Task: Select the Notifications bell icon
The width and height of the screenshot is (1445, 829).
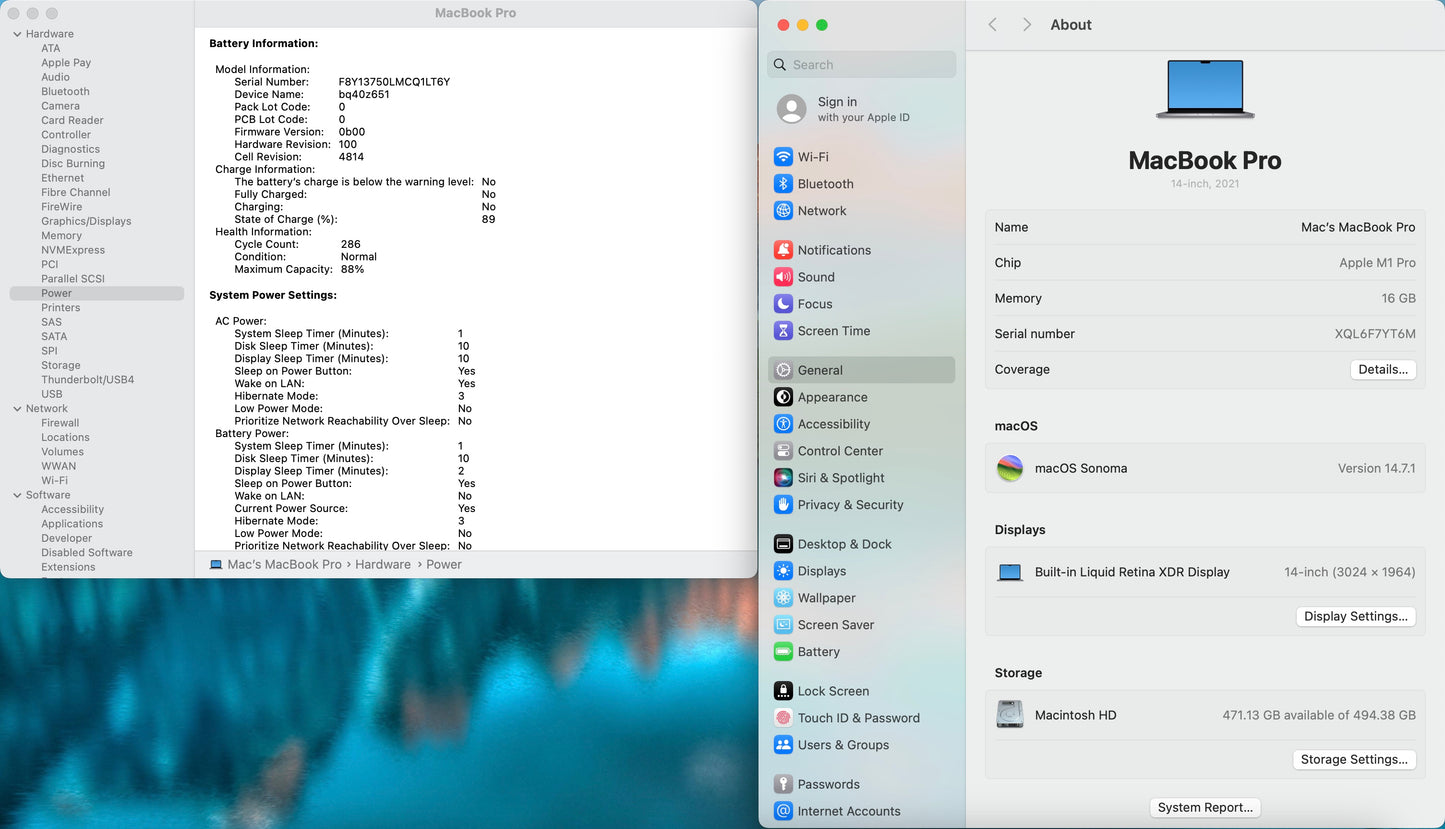Action: pyautogui.click(x=783, y=250)
